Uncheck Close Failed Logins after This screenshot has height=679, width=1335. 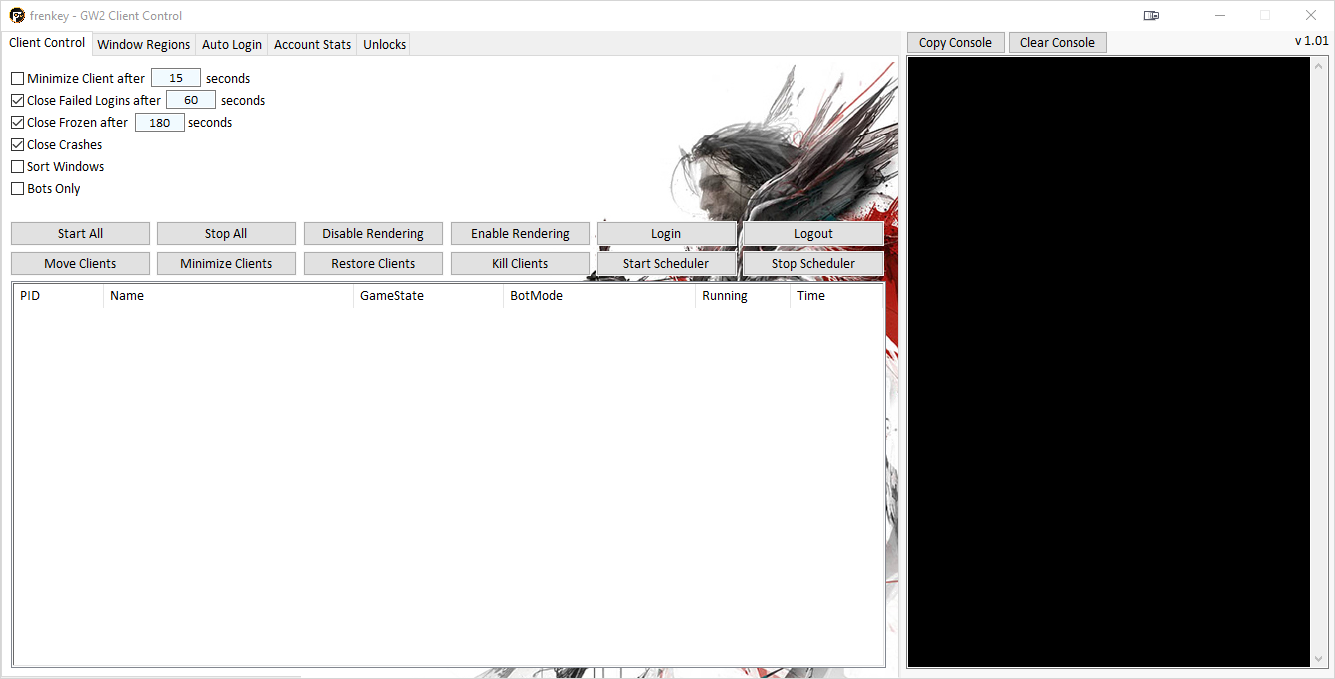(18, 101)
